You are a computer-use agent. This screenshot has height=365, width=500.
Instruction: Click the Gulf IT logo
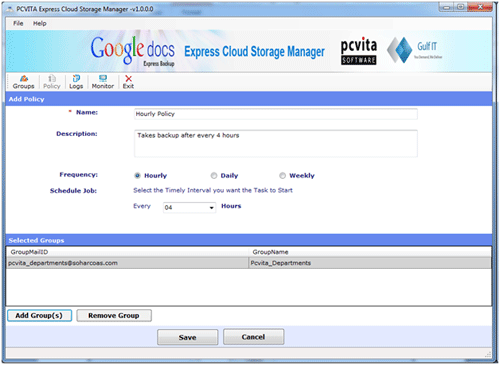click(414, 50)
